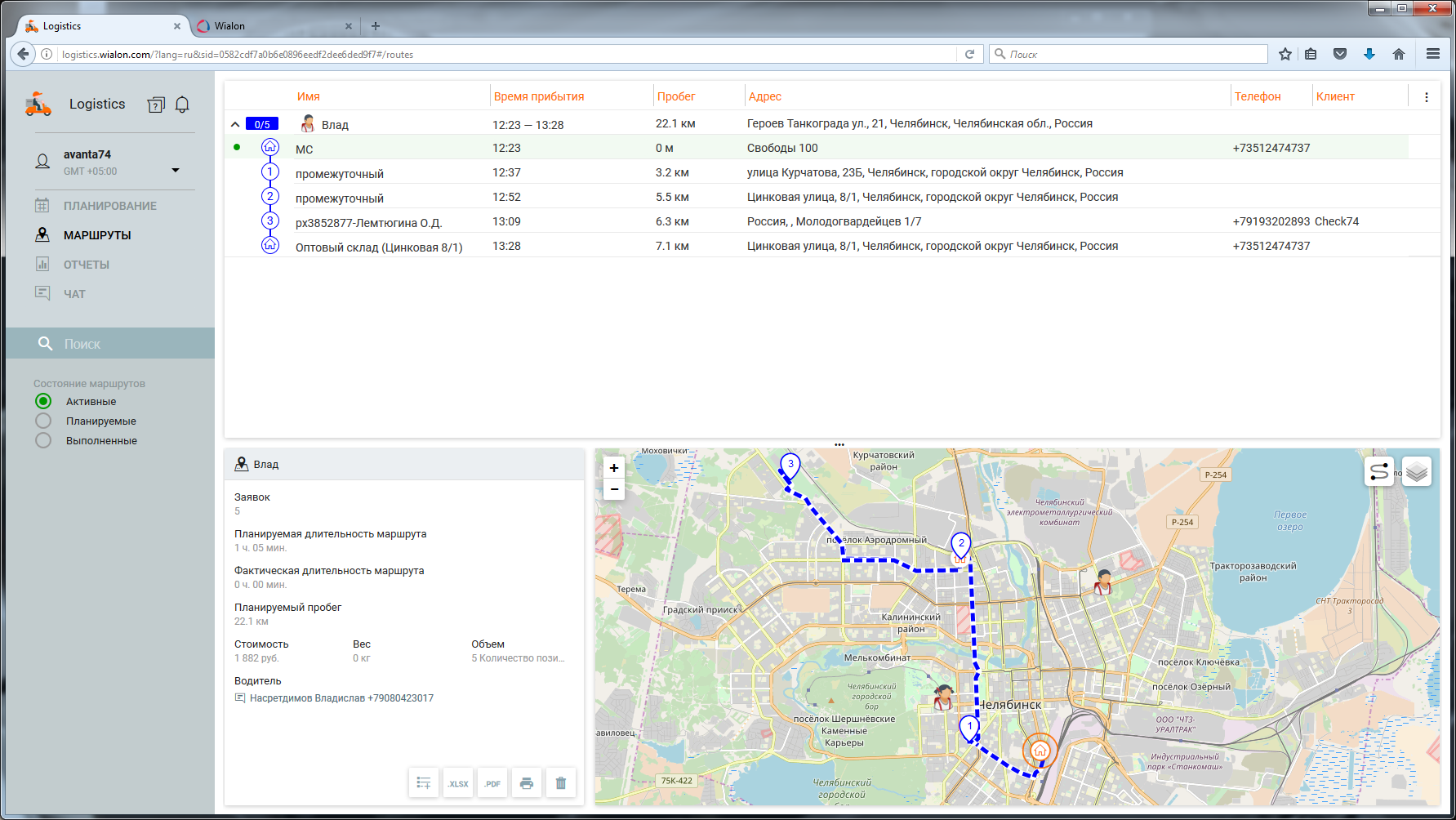Screen dimensions: 1456x820
Task: Export the route as XLSX
Action: click(x=458, y=783)
